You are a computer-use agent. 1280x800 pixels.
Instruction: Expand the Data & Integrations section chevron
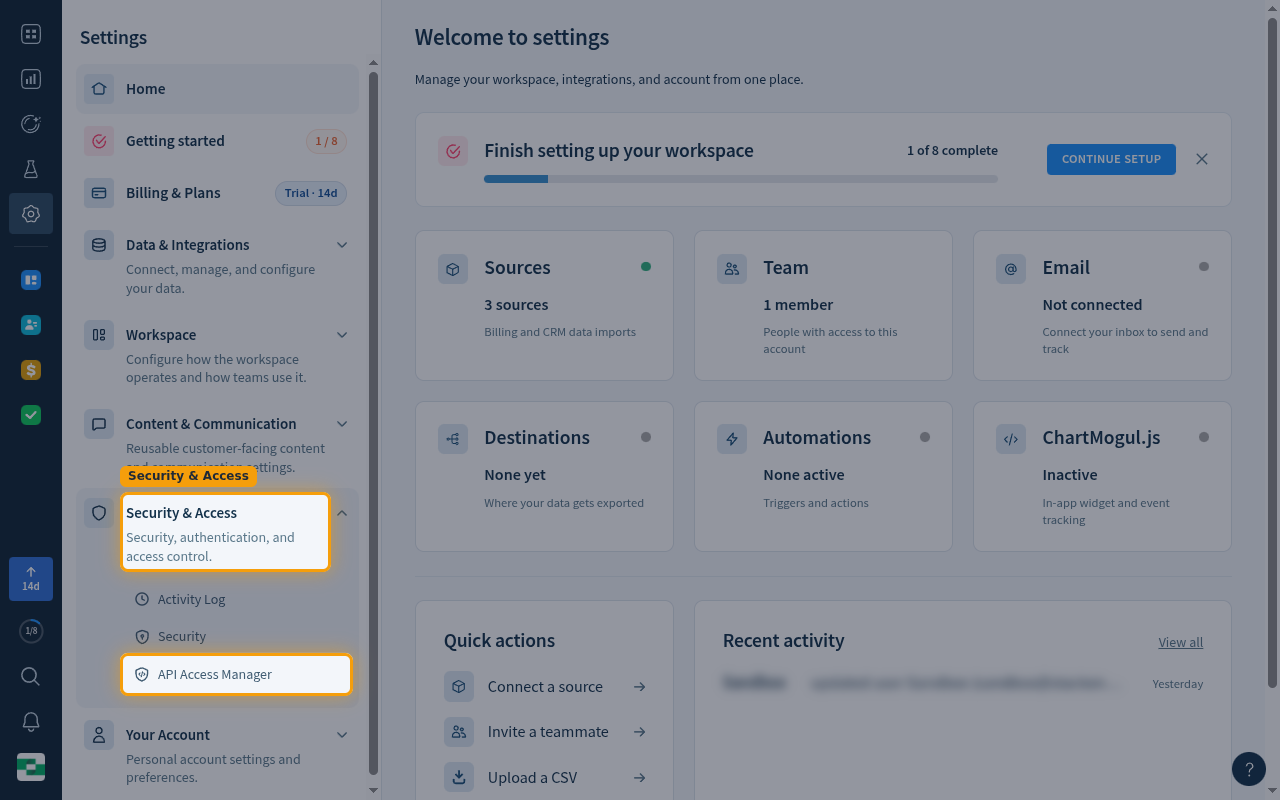pyautogui.click(x=342, y=245)
